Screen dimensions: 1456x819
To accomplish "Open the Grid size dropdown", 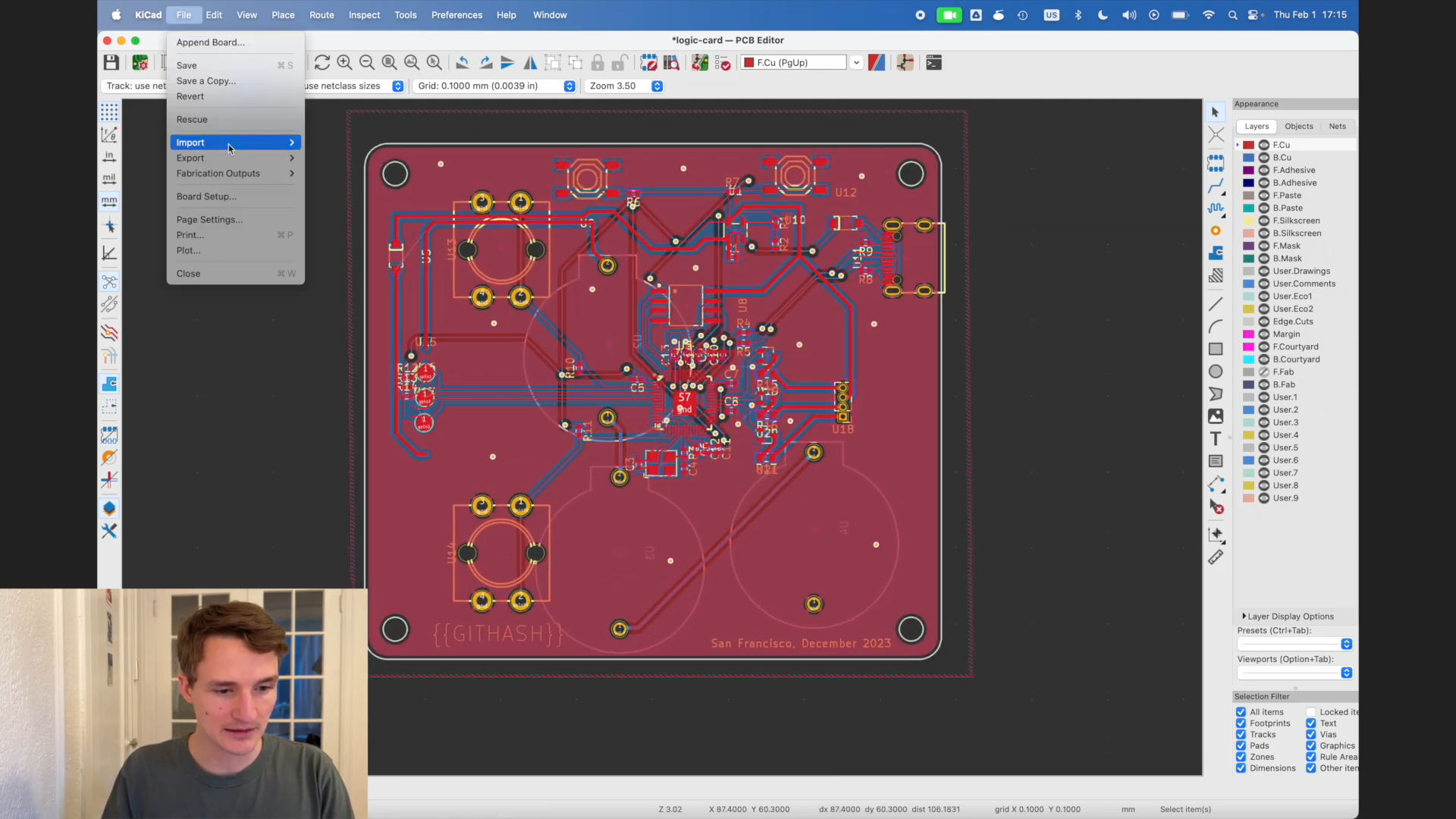I will [570, 86].
